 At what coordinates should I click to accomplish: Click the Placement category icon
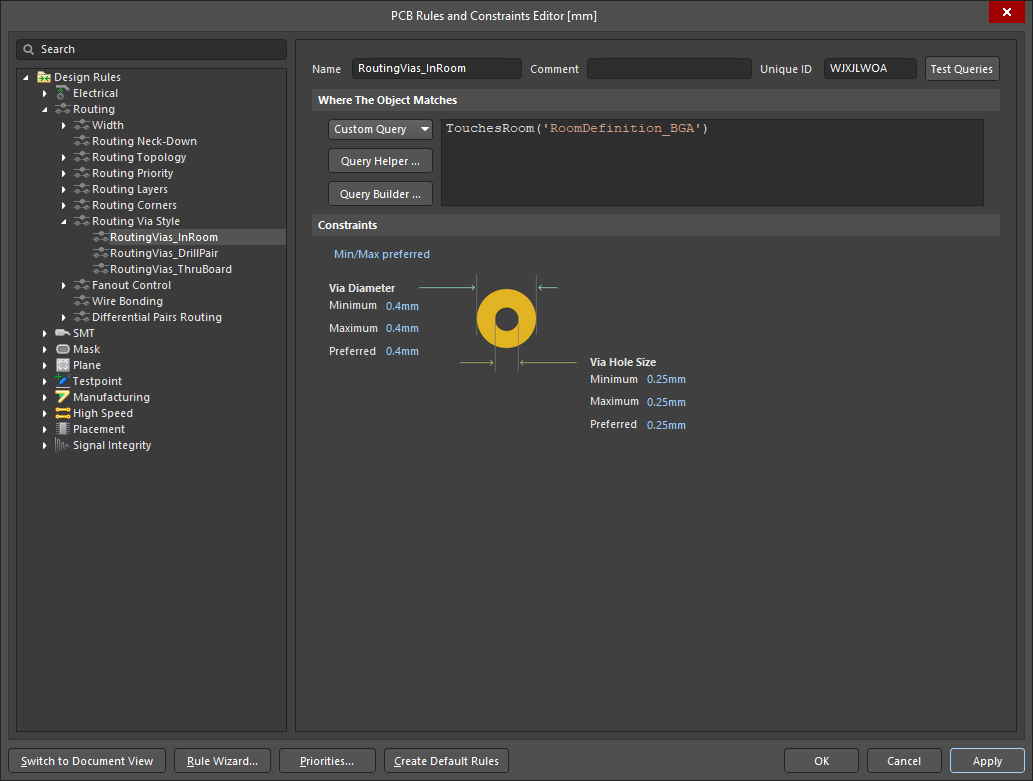tap(63, 429)
